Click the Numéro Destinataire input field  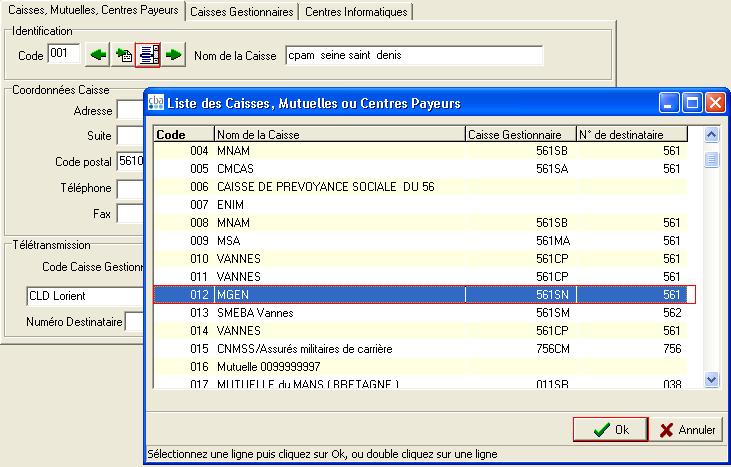click(134, 322)
